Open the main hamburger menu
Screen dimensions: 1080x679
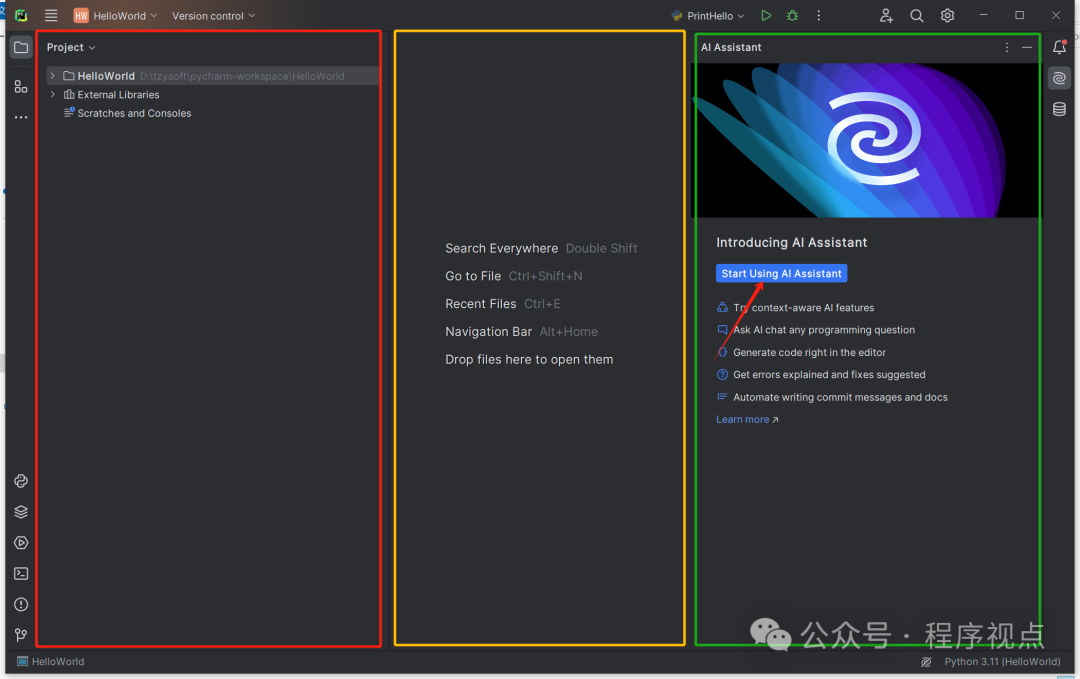click(x=51, y=15)
